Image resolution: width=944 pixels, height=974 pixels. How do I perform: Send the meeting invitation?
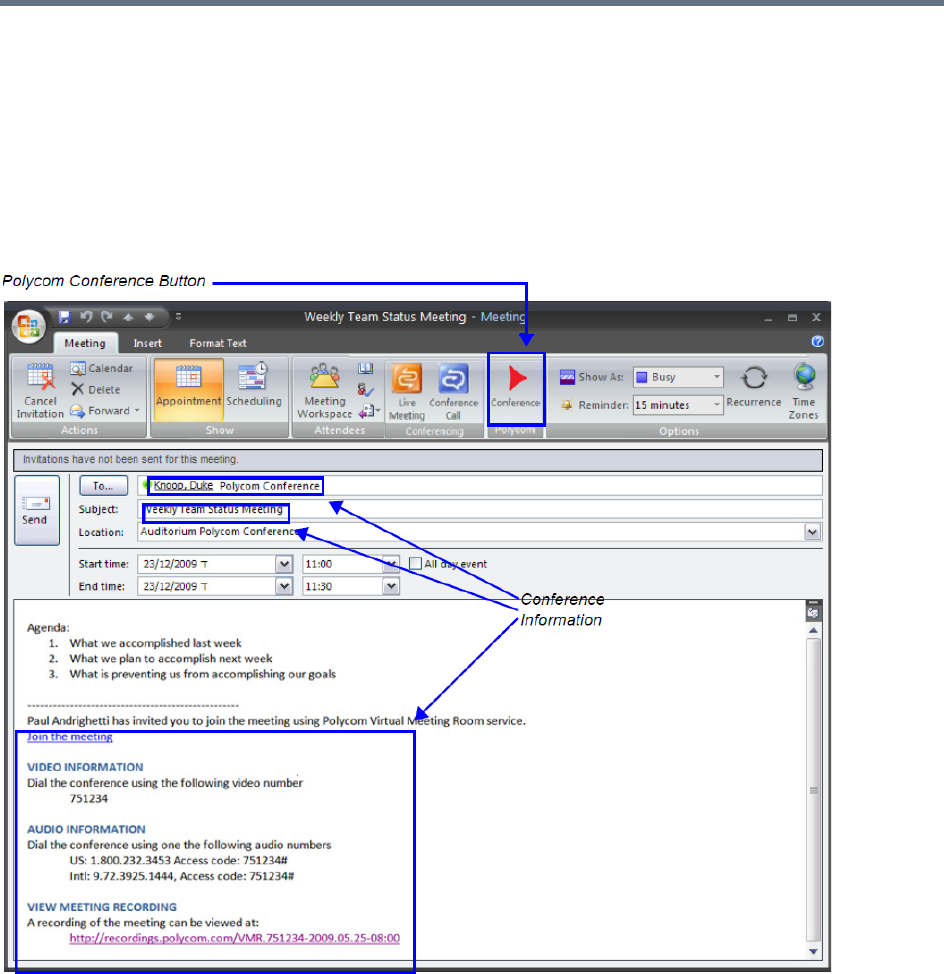[x=37, y=511]
